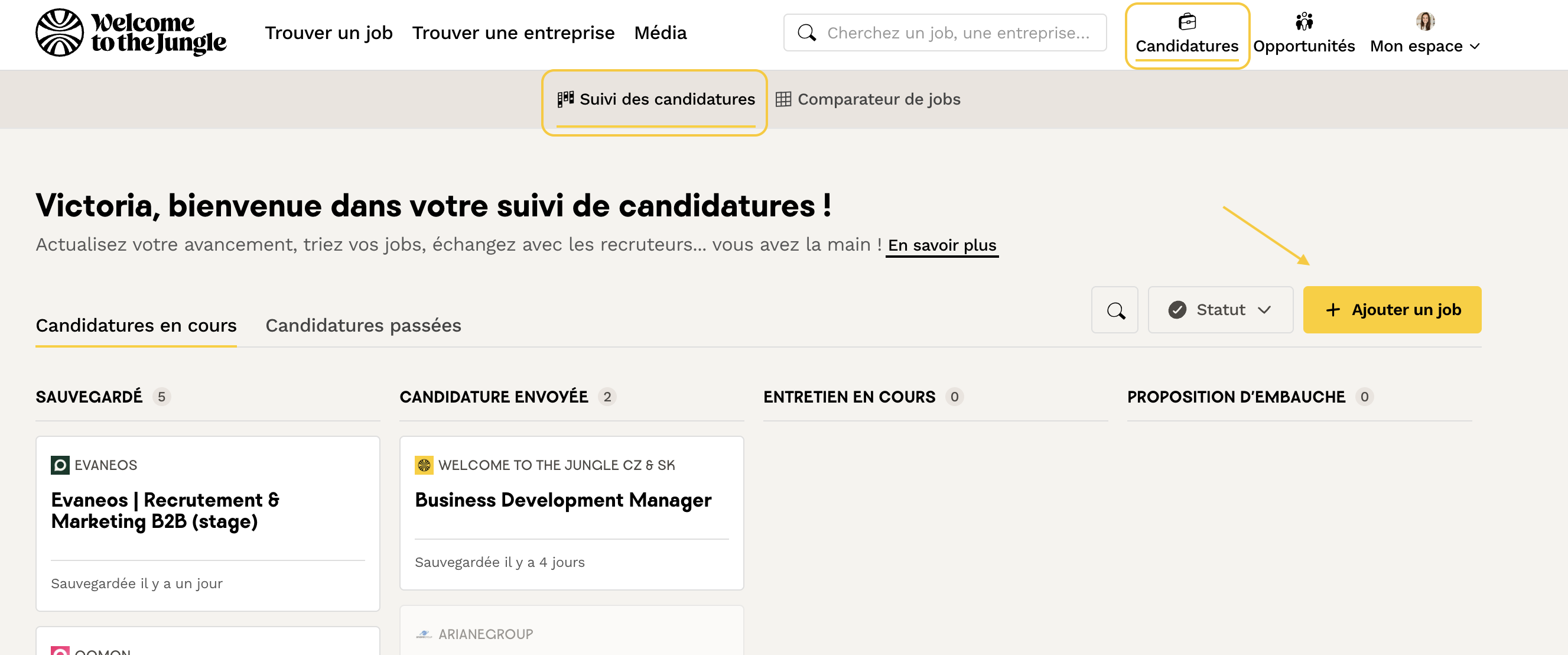Viewport: 1568px width, 655px height.
Task: Select the Candidatures en cours tab
Action: pos(136,325)
